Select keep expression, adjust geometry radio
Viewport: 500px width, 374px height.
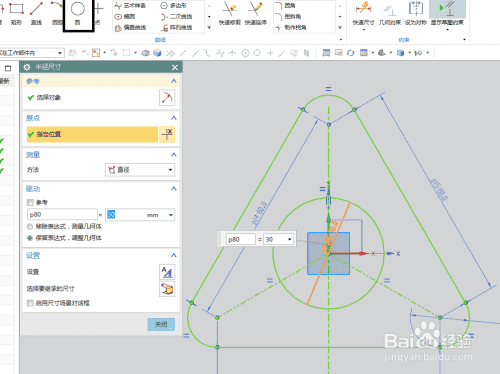30,238
